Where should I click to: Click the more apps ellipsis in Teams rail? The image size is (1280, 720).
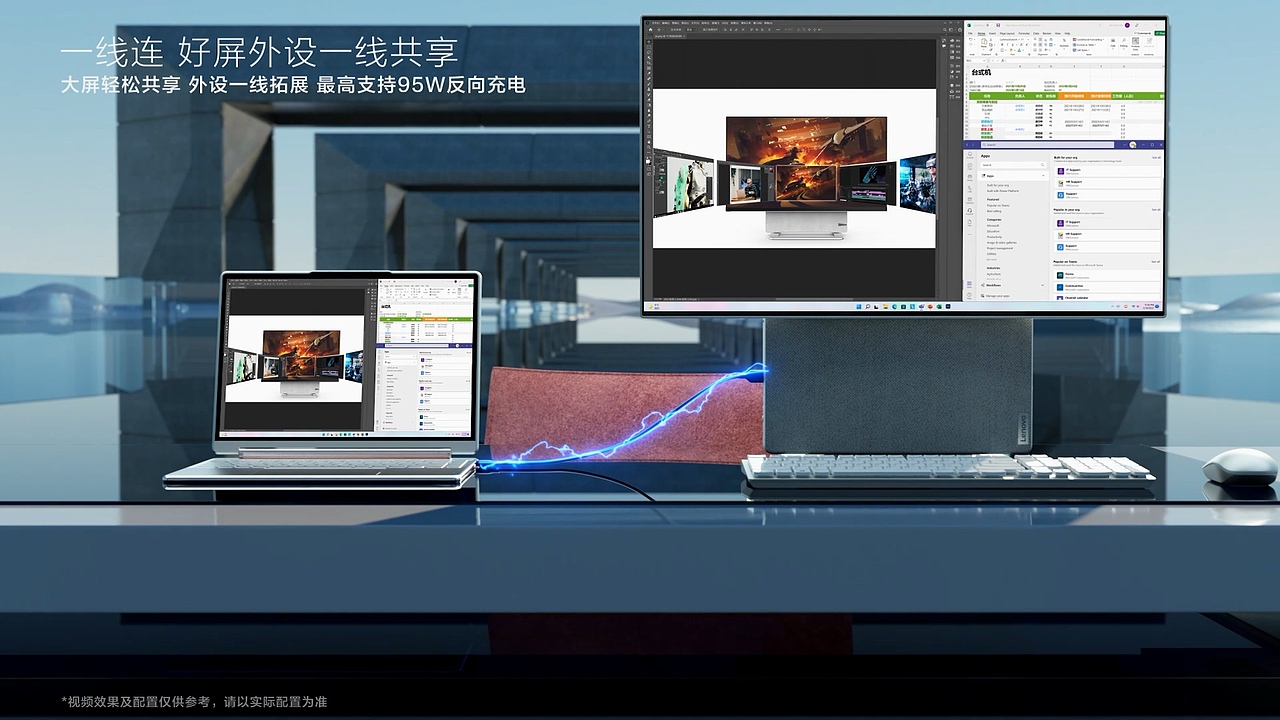click(x=970, y=234)
